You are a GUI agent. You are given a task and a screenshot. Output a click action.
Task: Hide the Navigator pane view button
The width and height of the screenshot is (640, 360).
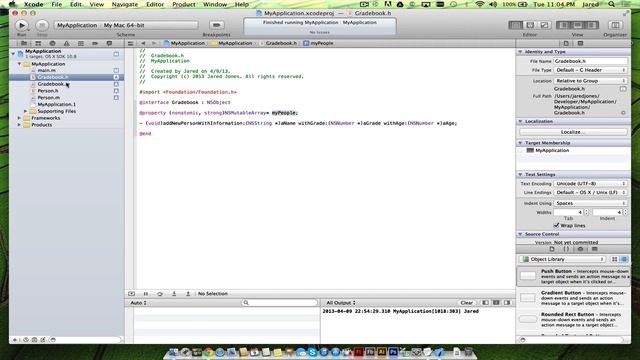click(x=564, y=25)
